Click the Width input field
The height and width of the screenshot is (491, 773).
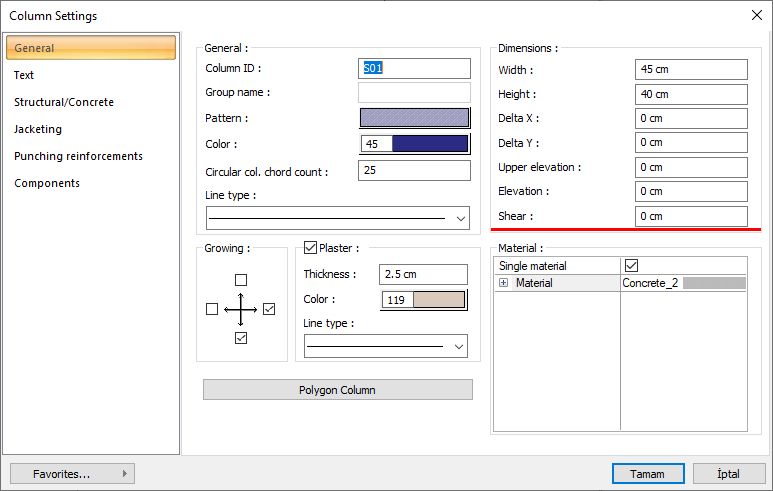(691, 70)
